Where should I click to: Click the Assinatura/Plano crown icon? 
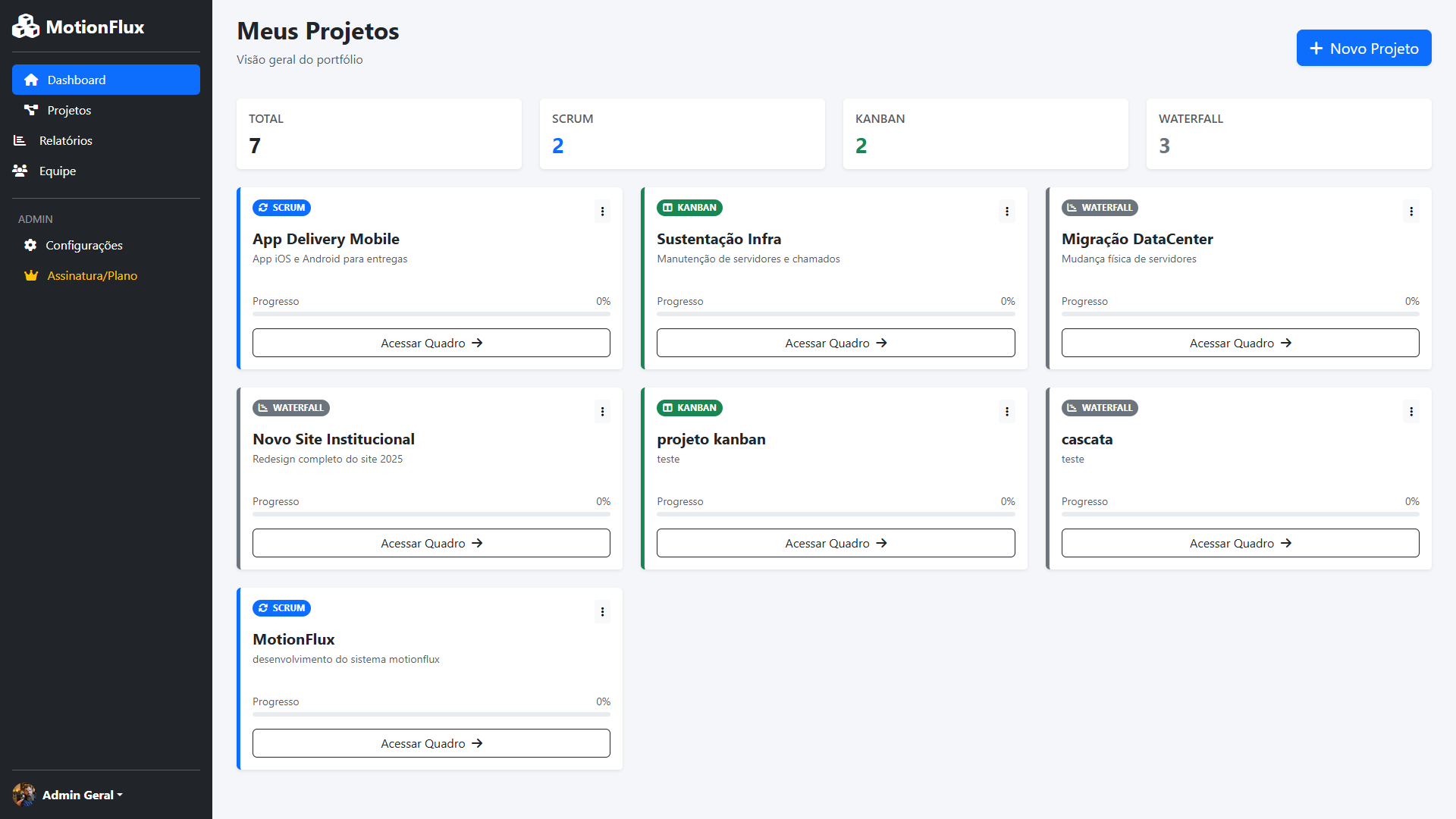click(30, 276)
